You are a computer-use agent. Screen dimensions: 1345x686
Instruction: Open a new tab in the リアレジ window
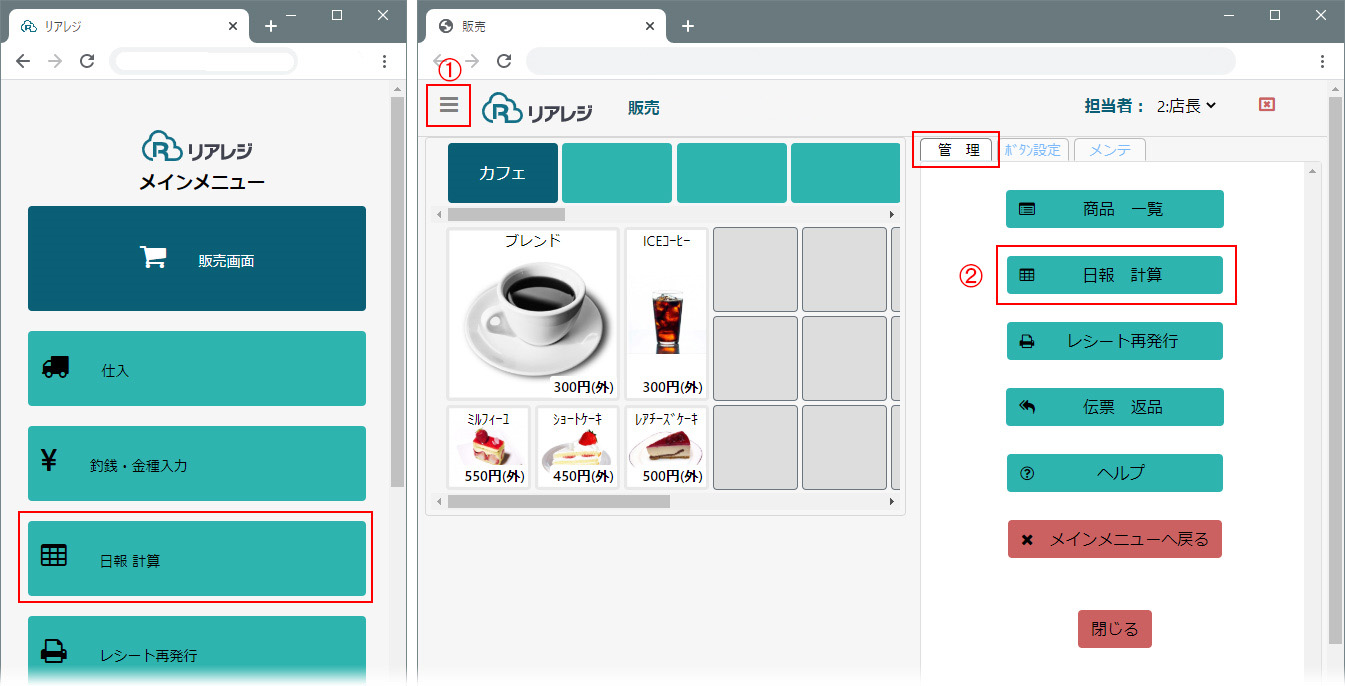(x=270, y=26)
